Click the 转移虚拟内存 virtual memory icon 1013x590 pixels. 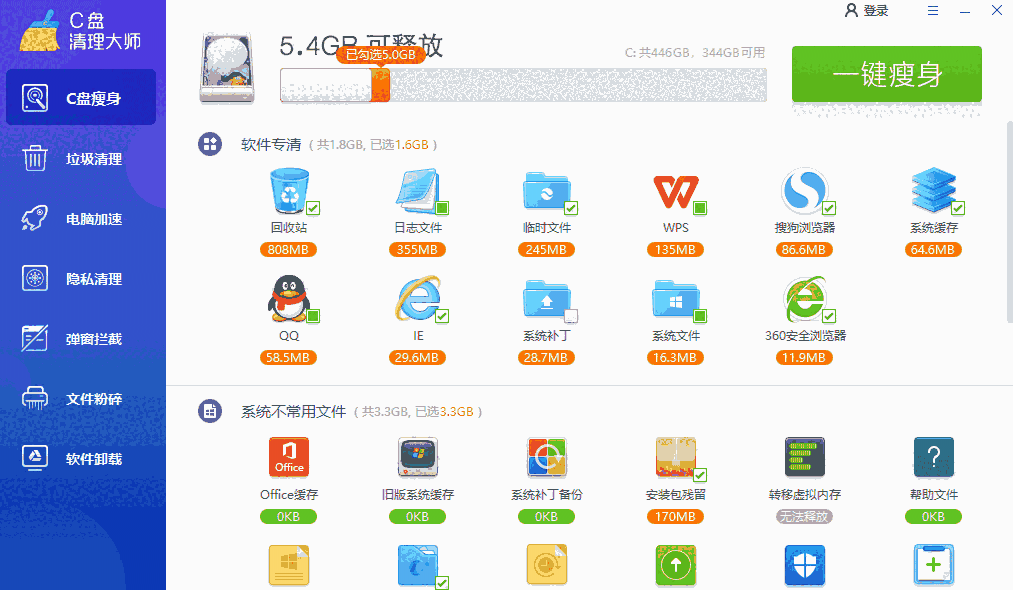tap(804, 457)
